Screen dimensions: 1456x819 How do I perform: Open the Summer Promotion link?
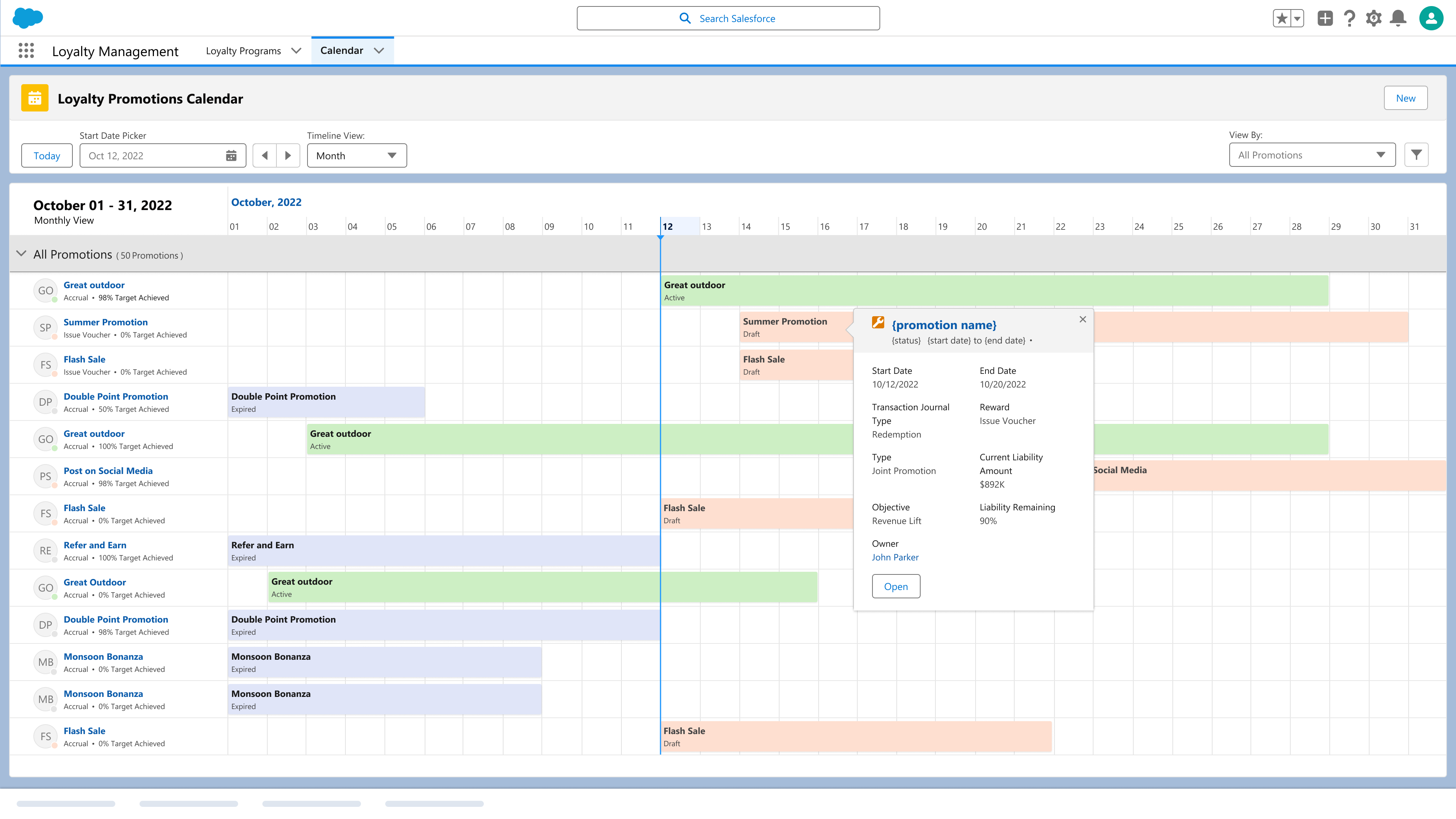(x=106, y=322)
